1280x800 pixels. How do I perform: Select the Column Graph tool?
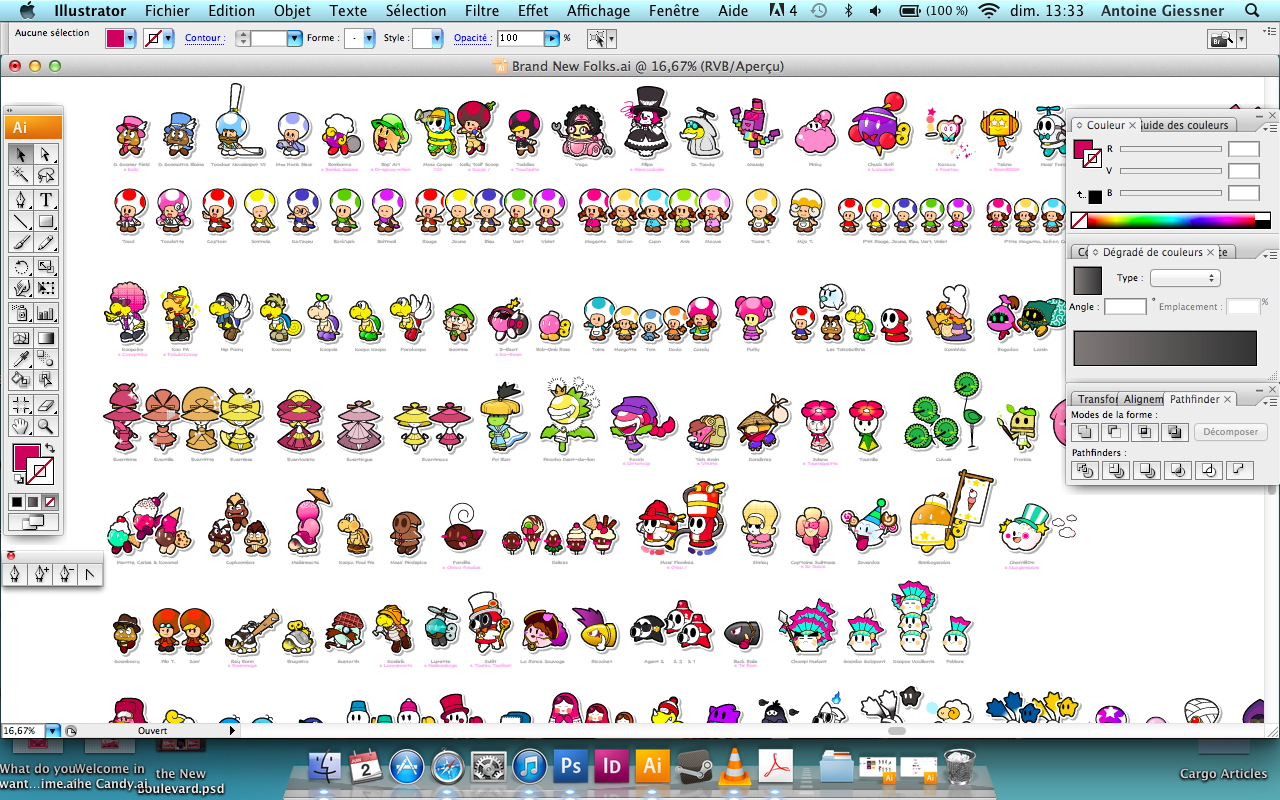point(46,313)
